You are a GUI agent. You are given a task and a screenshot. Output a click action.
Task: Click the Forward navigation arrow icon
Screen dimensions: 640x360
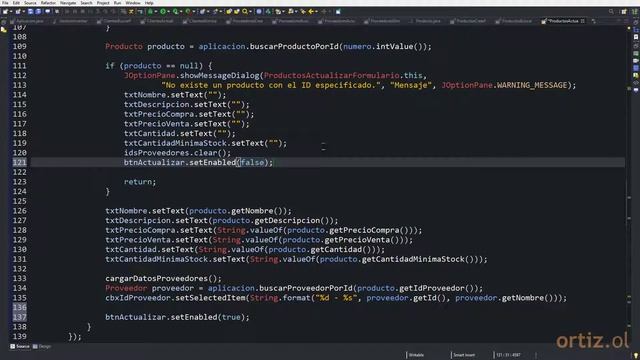324,11
